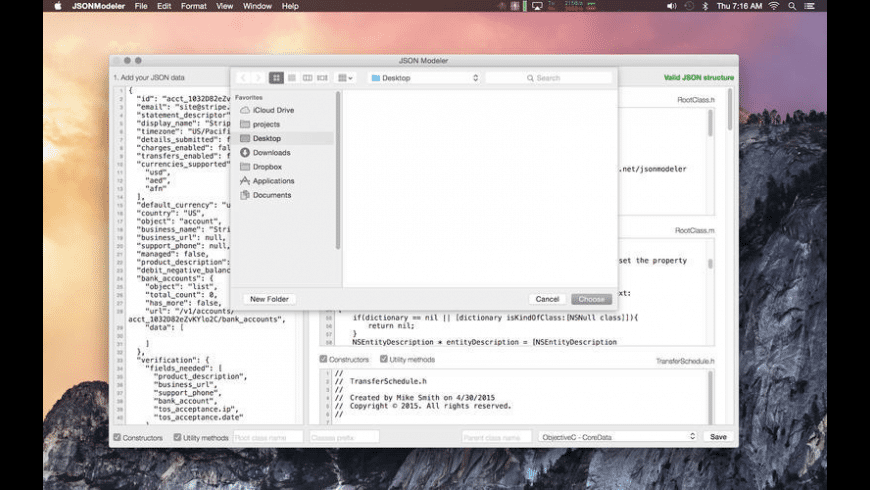The height and width of the screenshot is (490, 870).
Task: Switch file dialog to column view
Action: (307, 78)
